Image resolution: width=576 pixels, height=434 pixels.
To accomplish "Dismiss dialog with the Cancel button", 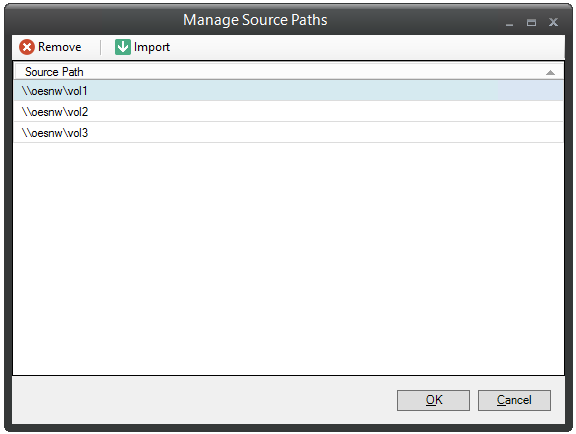I will 514,400.
